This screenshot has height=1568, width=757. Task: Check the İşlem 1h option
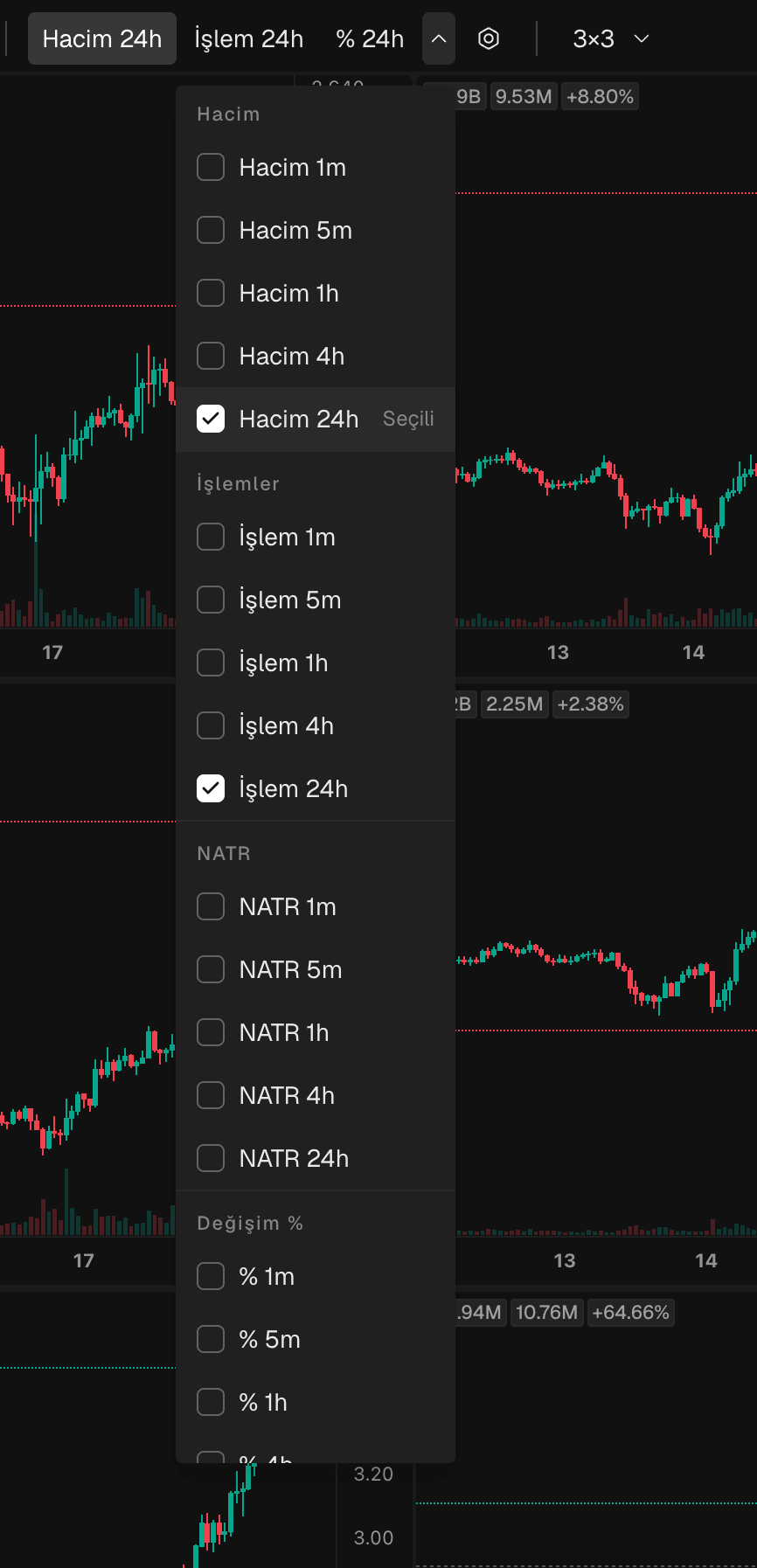(211, 663)
